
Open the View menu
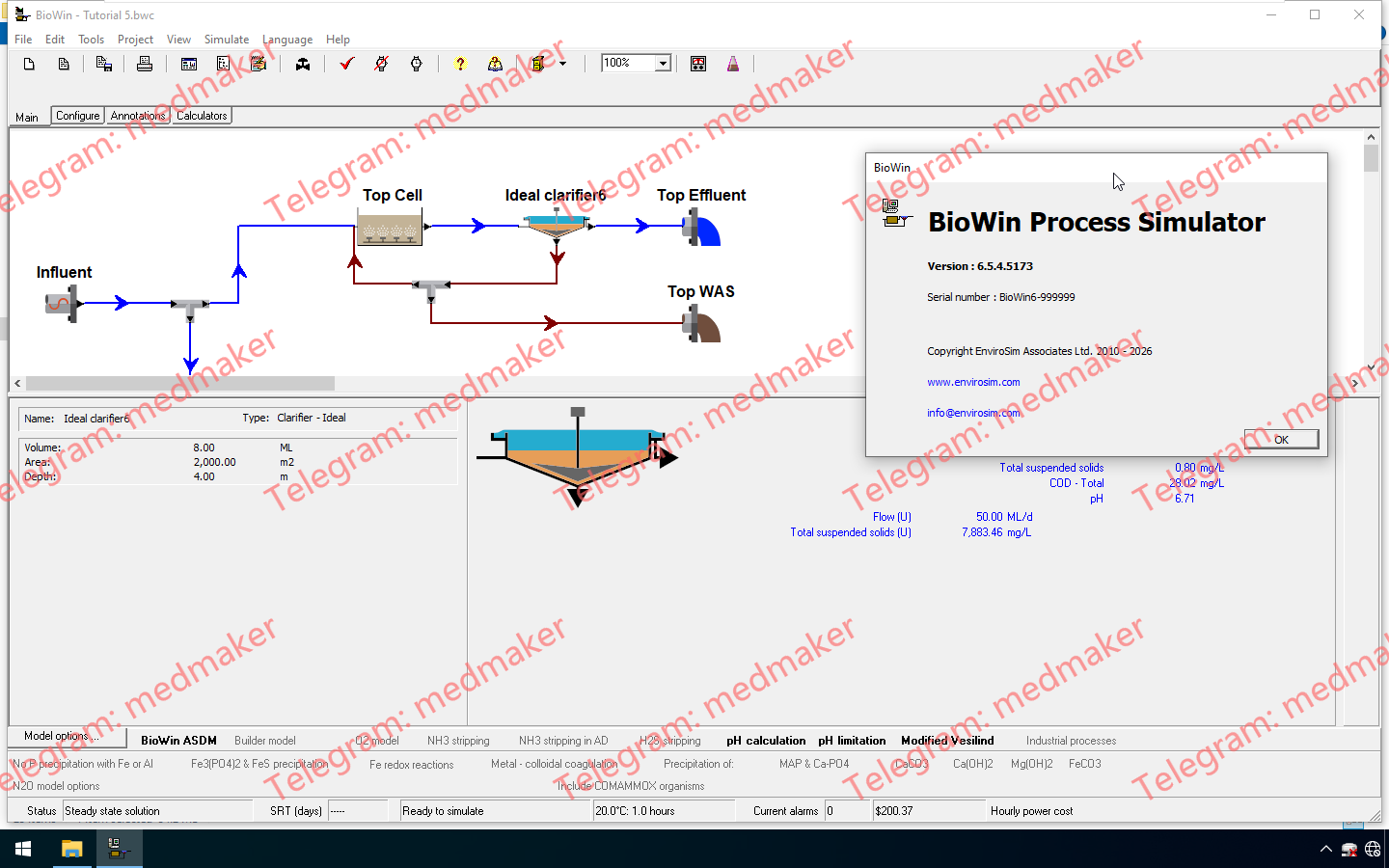coord(178,40)
